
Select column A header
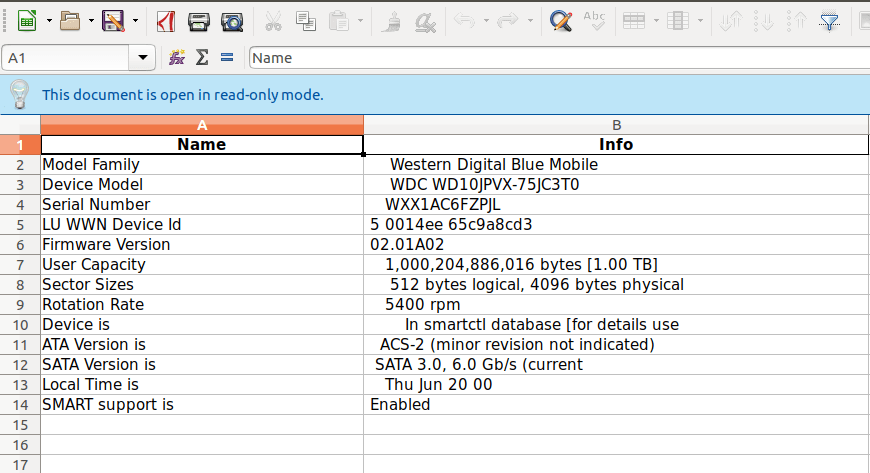(202, 125)
